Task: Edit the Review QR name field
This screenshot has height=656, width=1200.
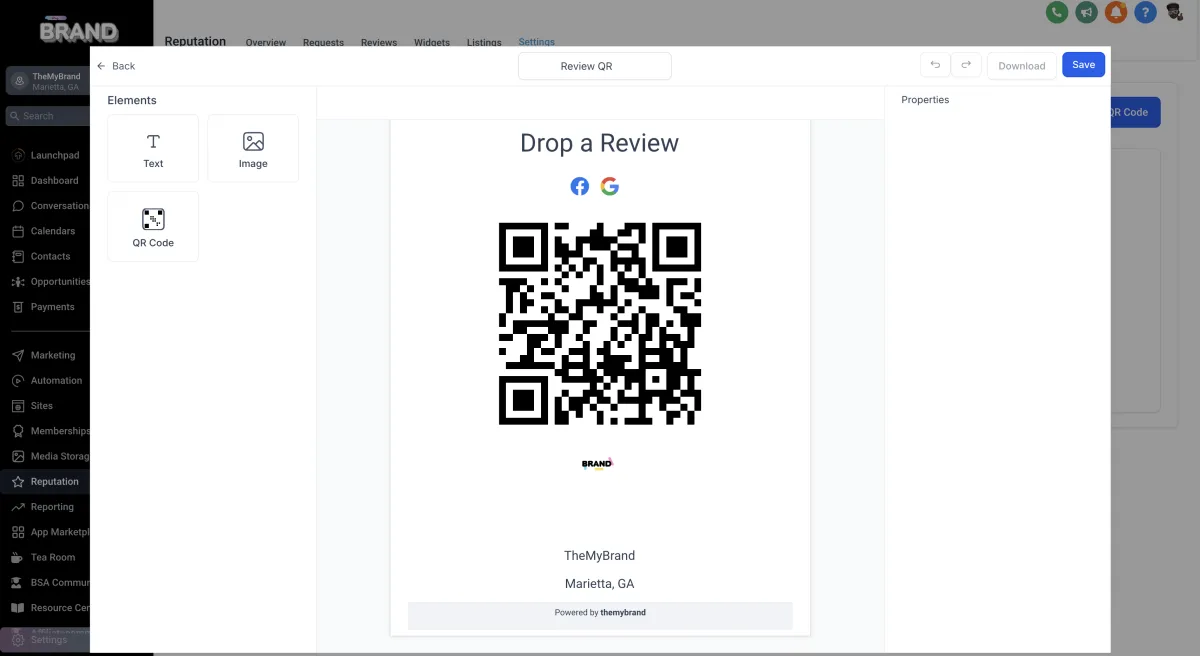Action: 595,66
